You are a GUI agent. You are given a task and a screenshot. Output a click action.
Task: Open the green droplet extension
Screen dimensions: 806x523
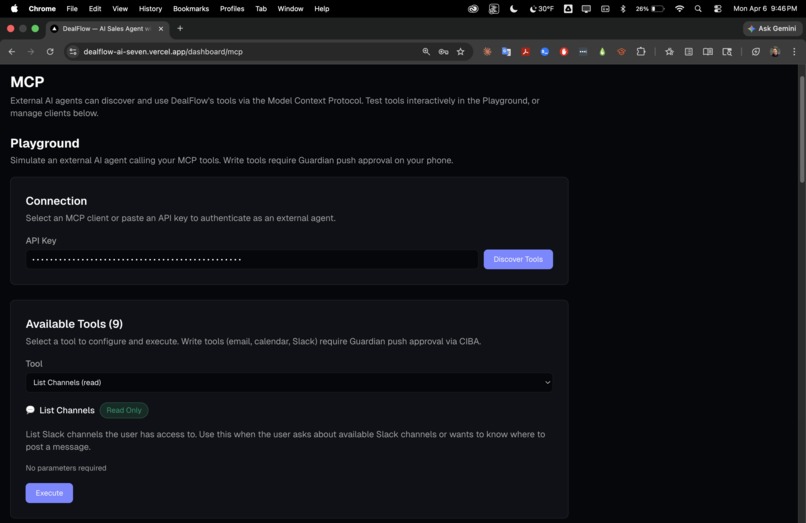click(602, 51)
